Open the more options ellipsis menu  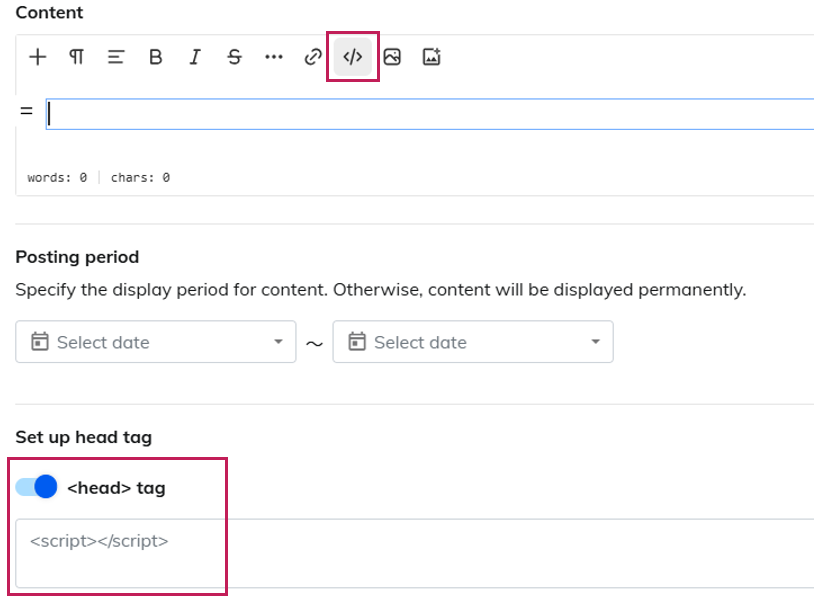274,57
